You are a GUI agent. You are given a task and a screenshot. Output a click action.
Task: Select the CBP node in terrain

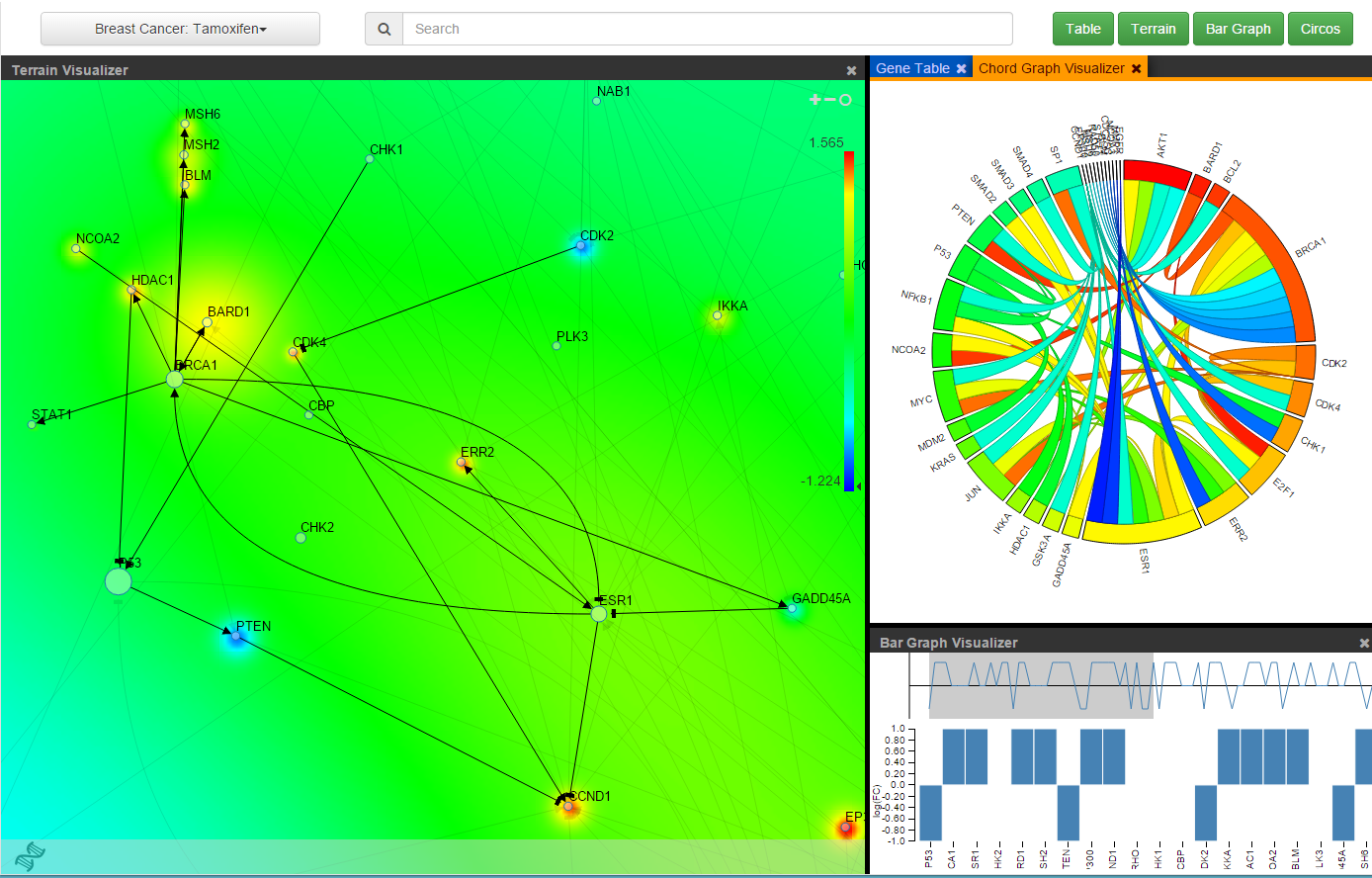coord(308,414)
